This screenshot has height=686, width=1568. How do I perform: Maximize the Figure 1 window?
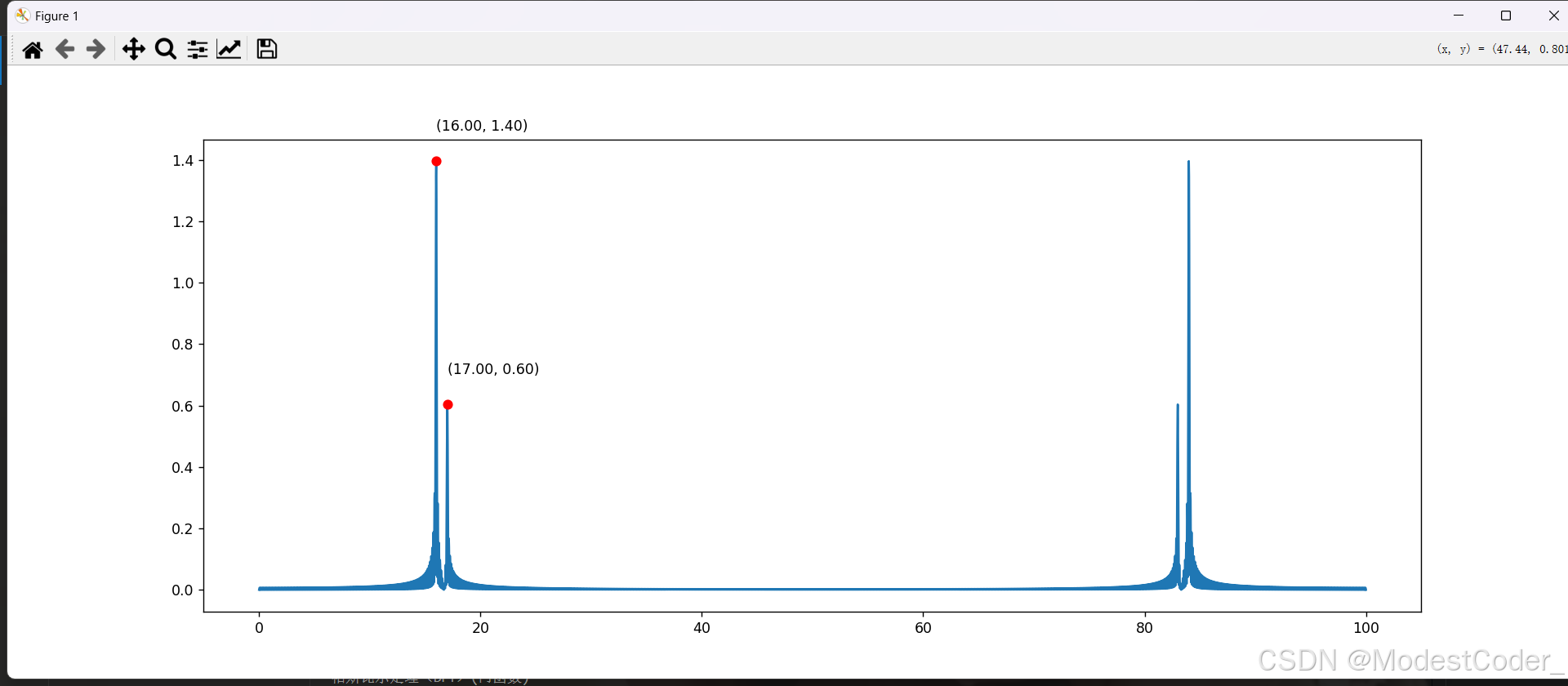tap(1506, 16)
